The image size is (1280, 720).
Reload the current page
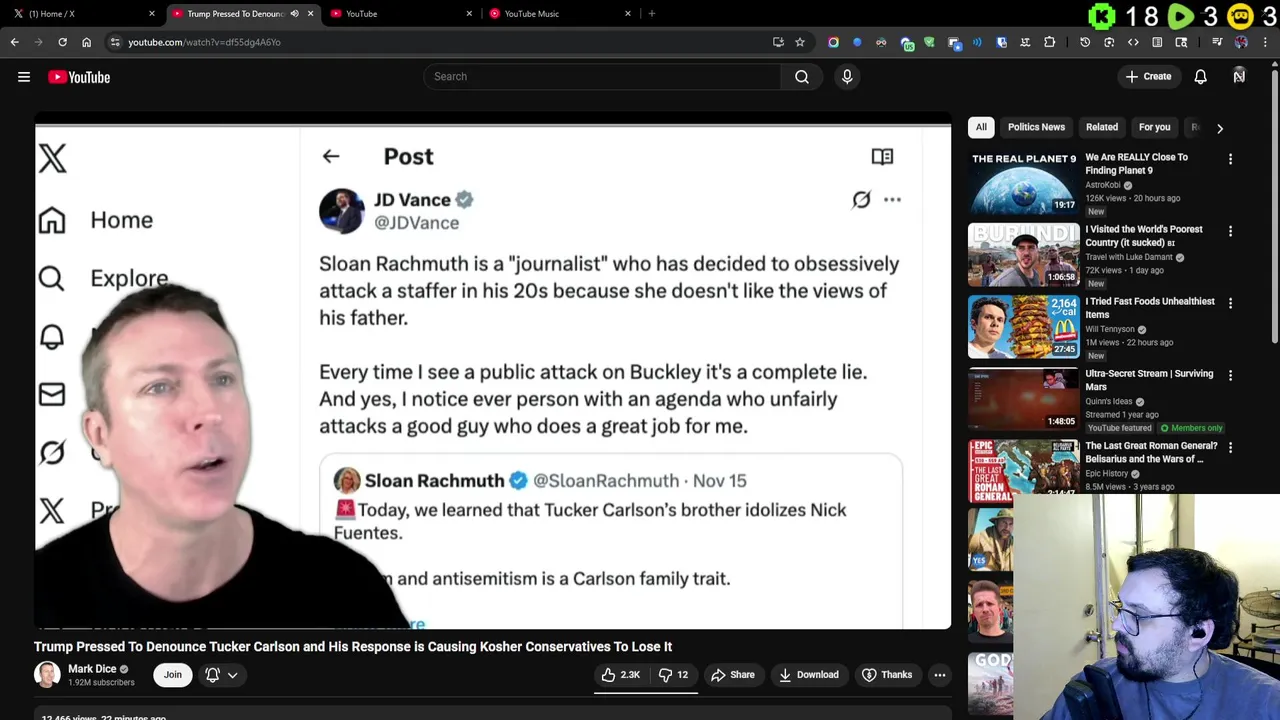(62, 42)
